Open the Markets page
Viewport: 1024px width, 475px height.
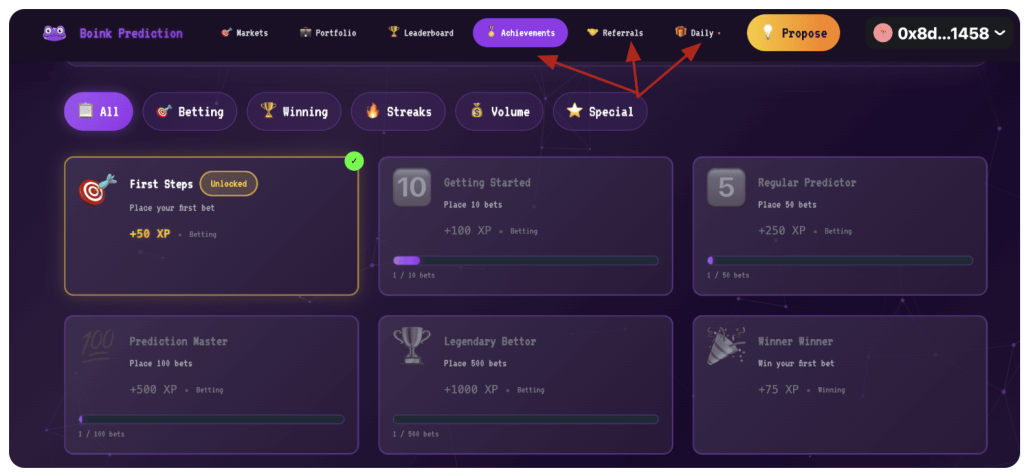tap(244, 33)
